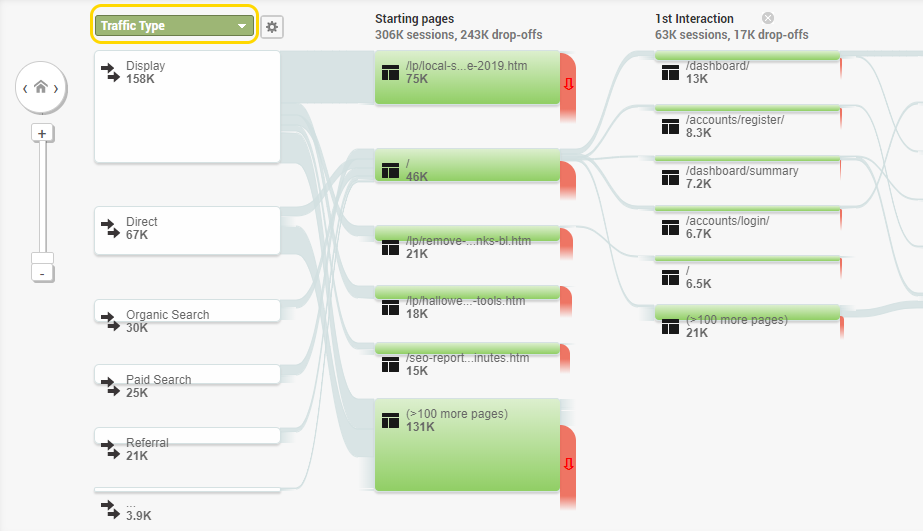Select the Organic Search source node
This screenshot has width=923, height=531.
pos(187,311)
